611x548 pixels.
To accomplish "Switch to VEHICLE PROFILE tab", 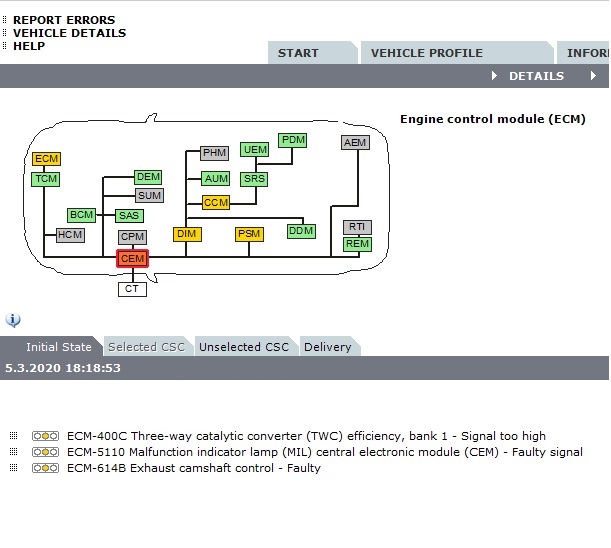I will pyautogui.click(x=457, y=53).
